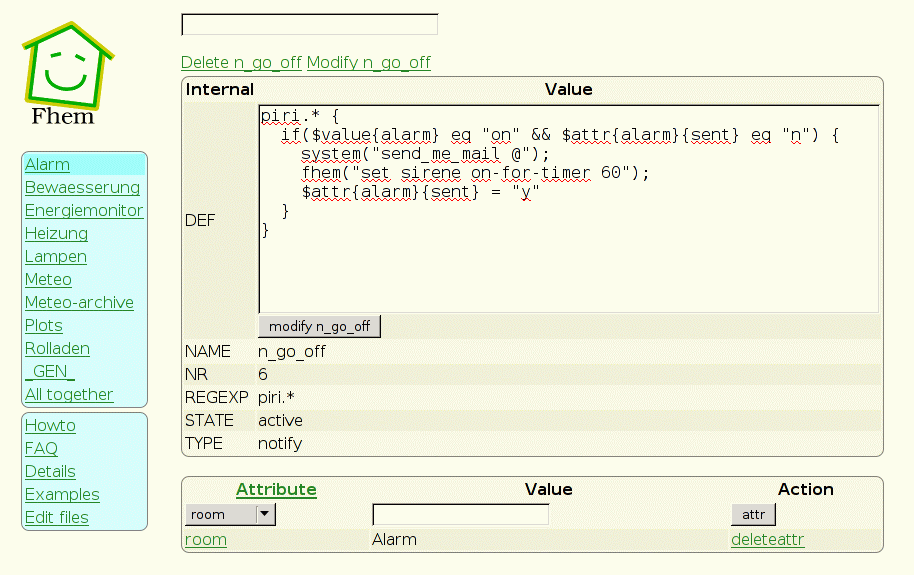Image resolution: width=914 pixels, height=575 pixels.
Task: Show All together view
Action: tap(69, 395)
